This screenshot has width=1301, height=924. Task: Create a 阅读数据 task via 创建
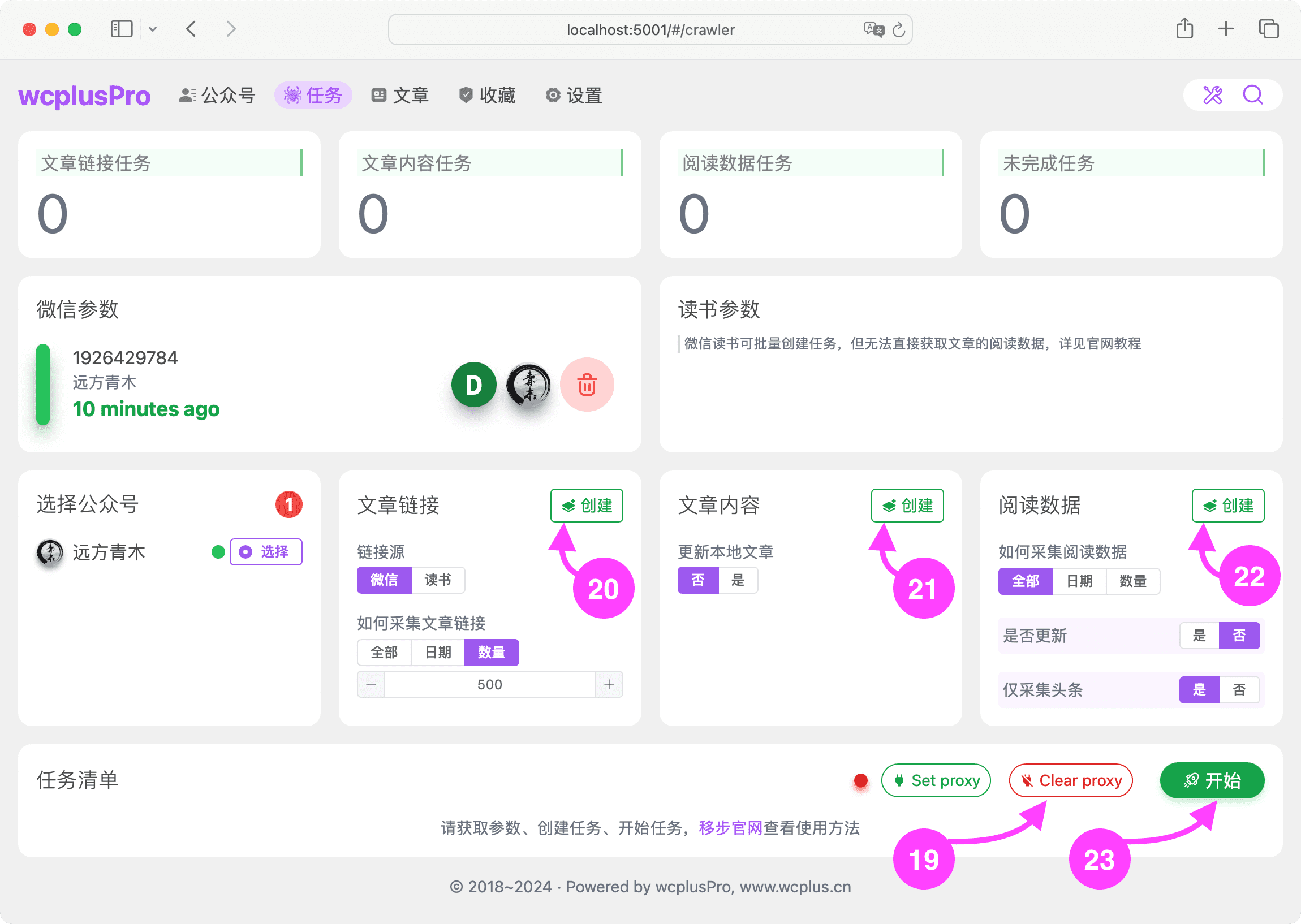(x=1227, y=505)
